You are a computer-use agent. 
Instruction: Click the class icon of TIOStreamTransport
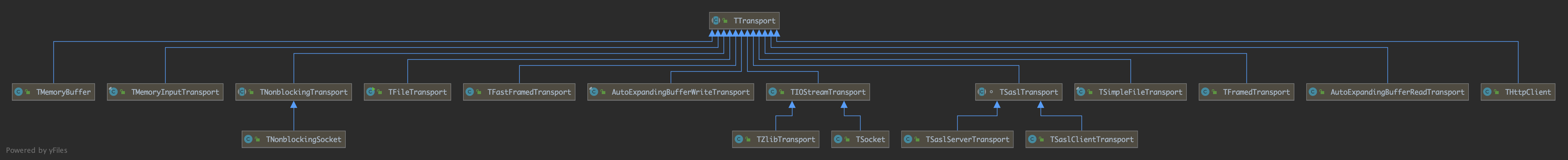click(772, 92)
